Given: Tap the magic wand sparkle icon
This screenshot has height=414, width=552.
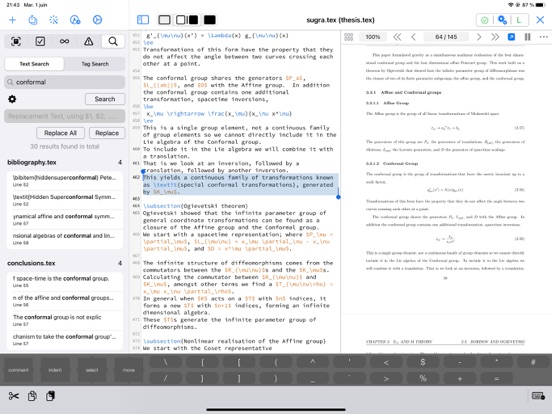Looking at the screenshot, I should [54, 20].
